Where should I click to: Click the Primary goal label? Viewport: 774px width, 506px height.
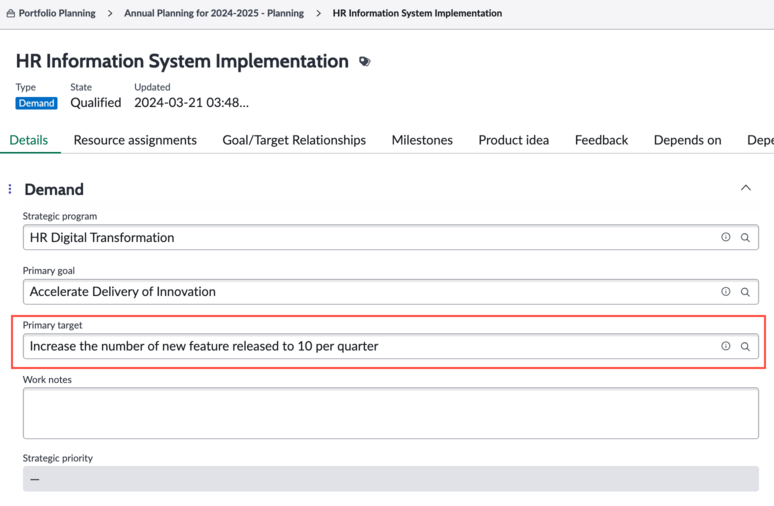click(49, 271)
